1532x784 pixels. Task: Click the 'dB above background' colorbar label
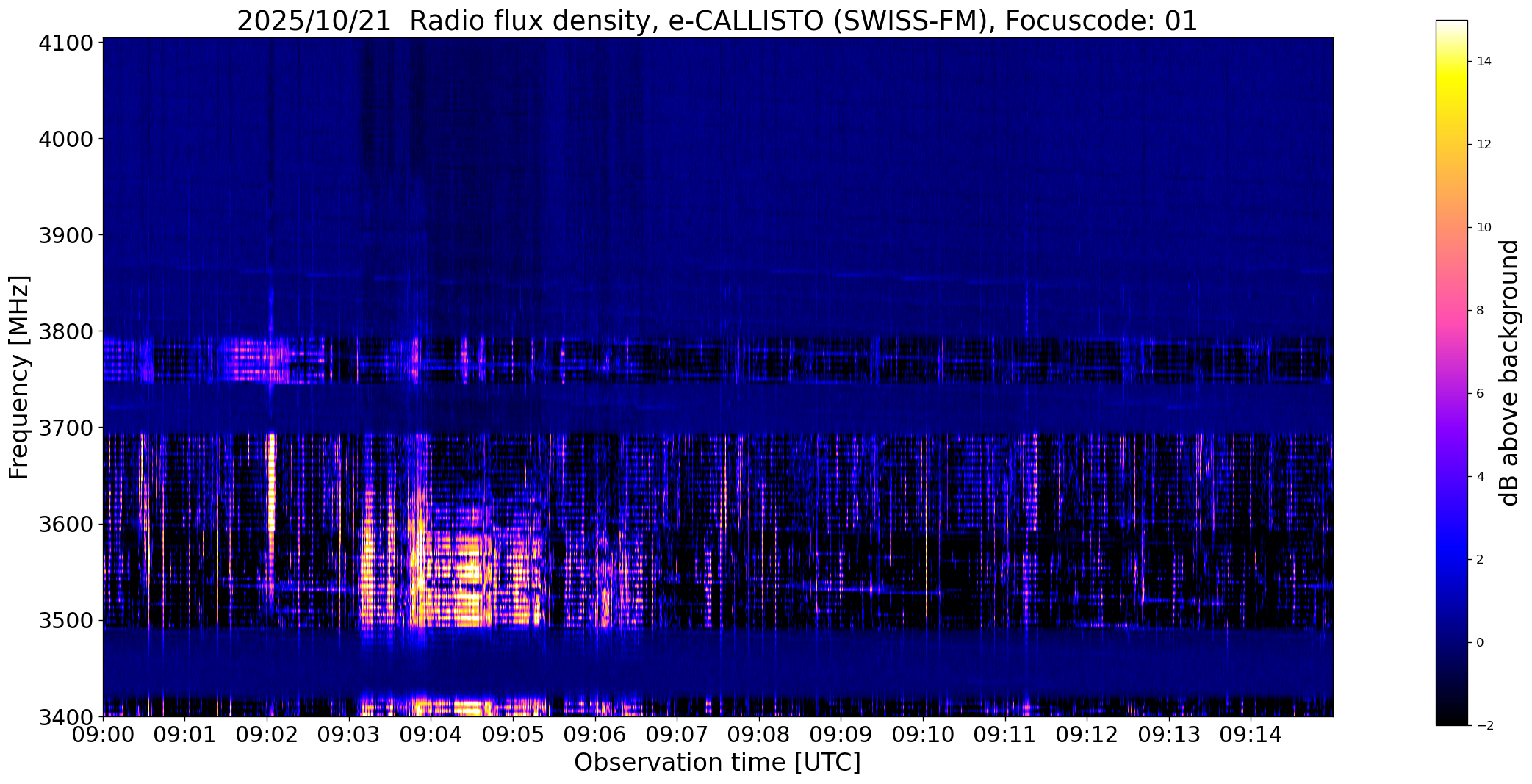pyautogui.click(x=1510, y=373)
